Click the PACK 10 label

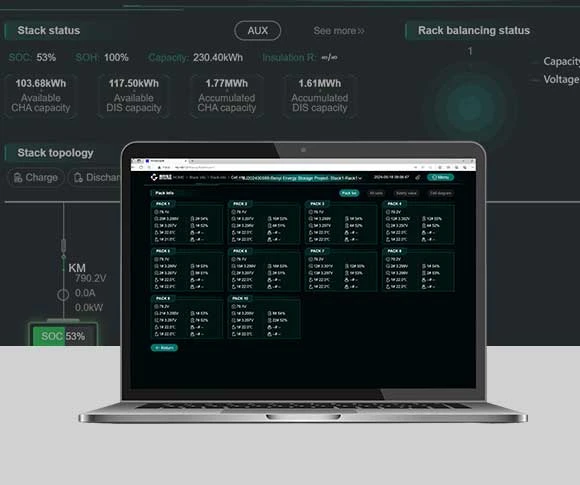(240, 298)
